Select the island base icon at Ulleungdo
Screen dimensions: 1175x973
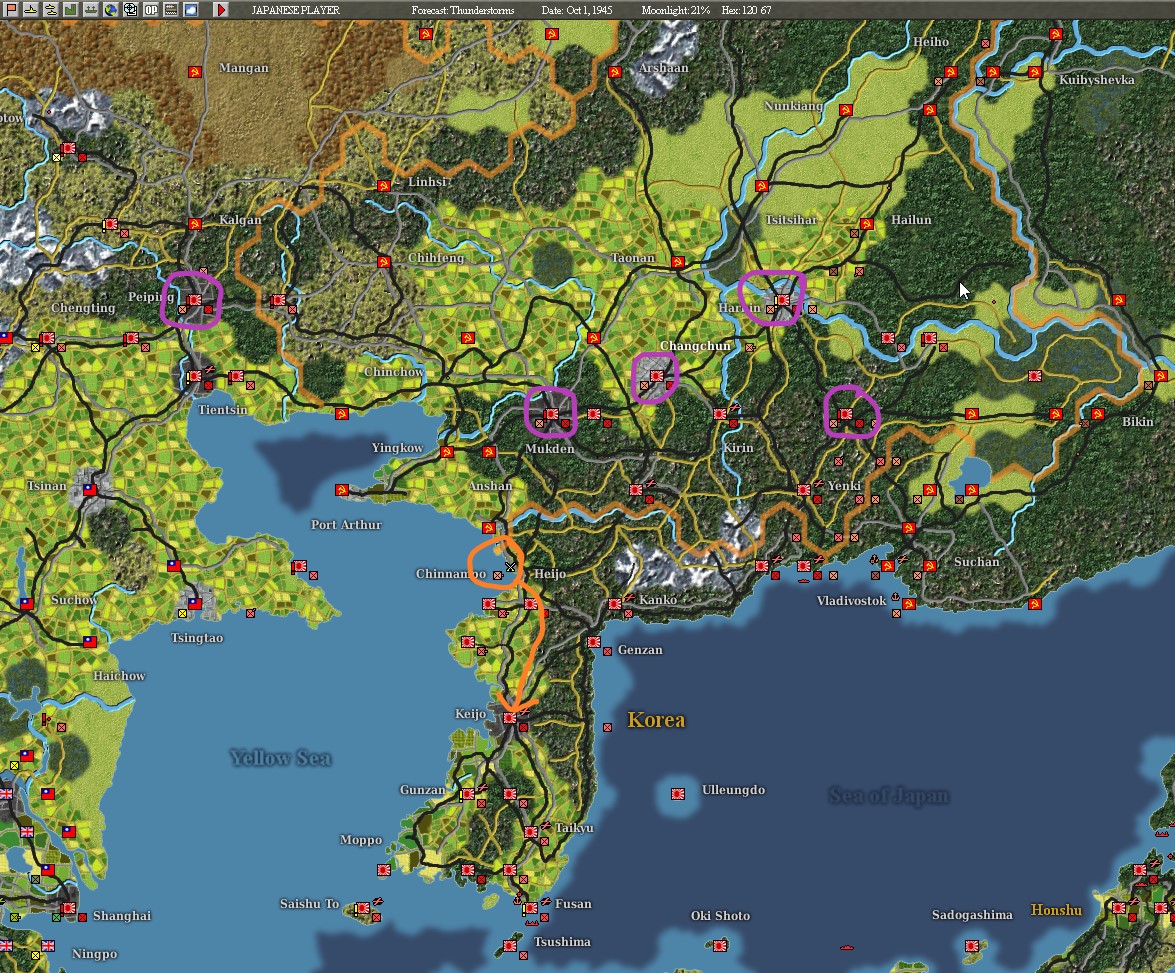coord(678,794)
